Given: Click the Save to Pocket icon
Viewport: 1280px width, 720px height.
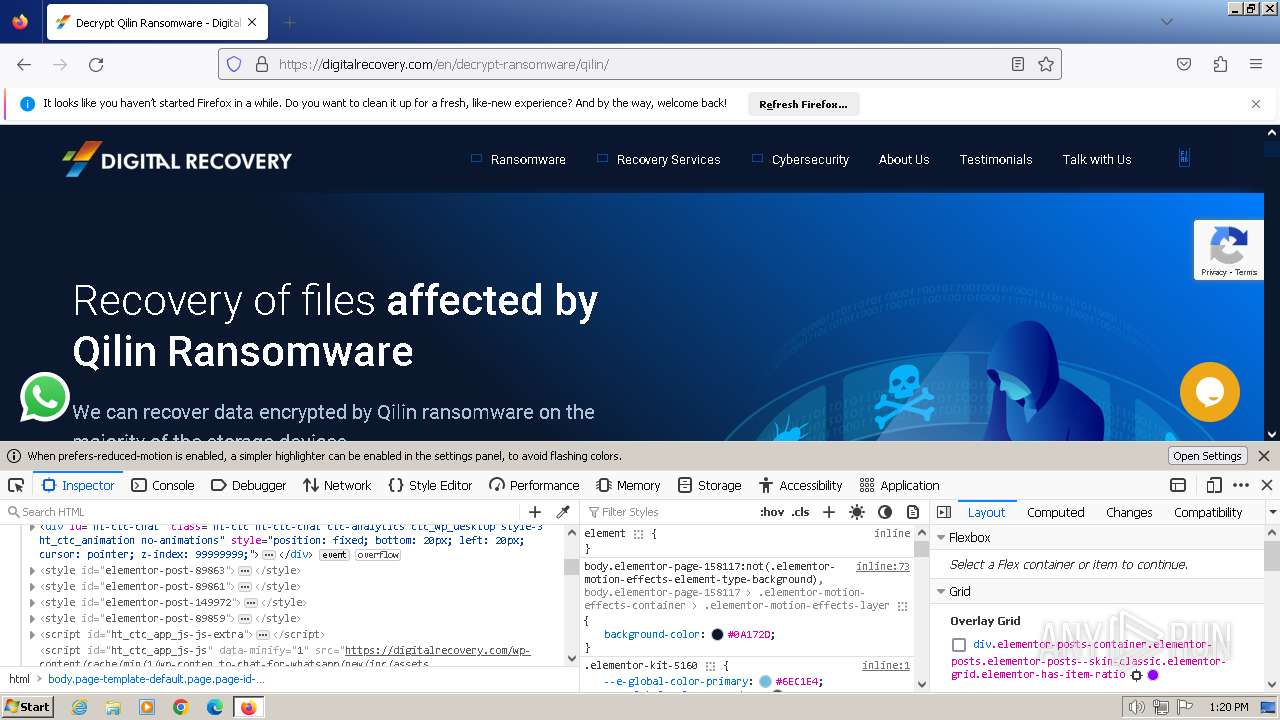Looking at the screenshot, I should pos(1184,64).
